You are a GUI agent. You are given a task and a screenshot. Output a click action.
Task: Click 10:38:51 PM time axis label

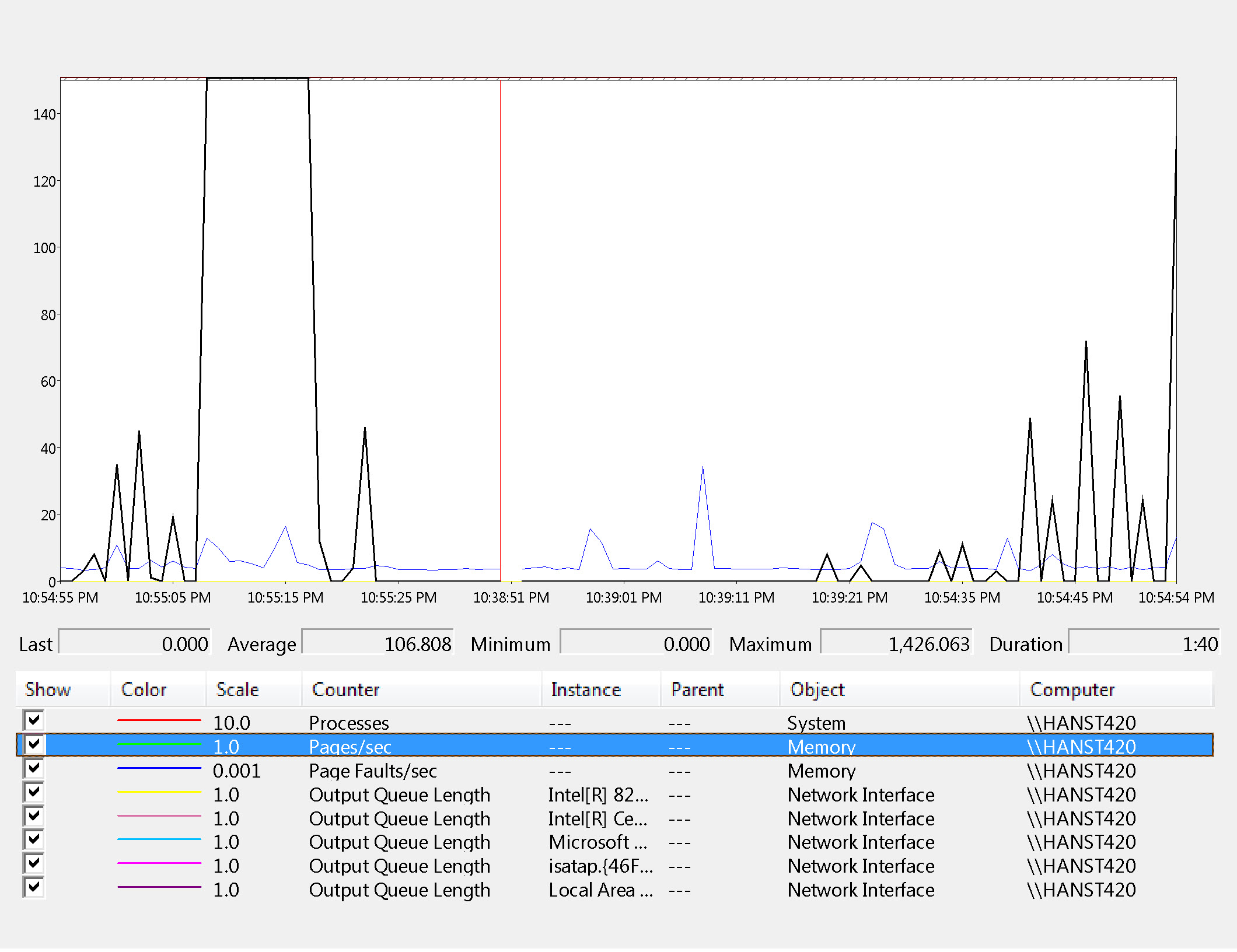pyautogui.click(x=511, y=598)
